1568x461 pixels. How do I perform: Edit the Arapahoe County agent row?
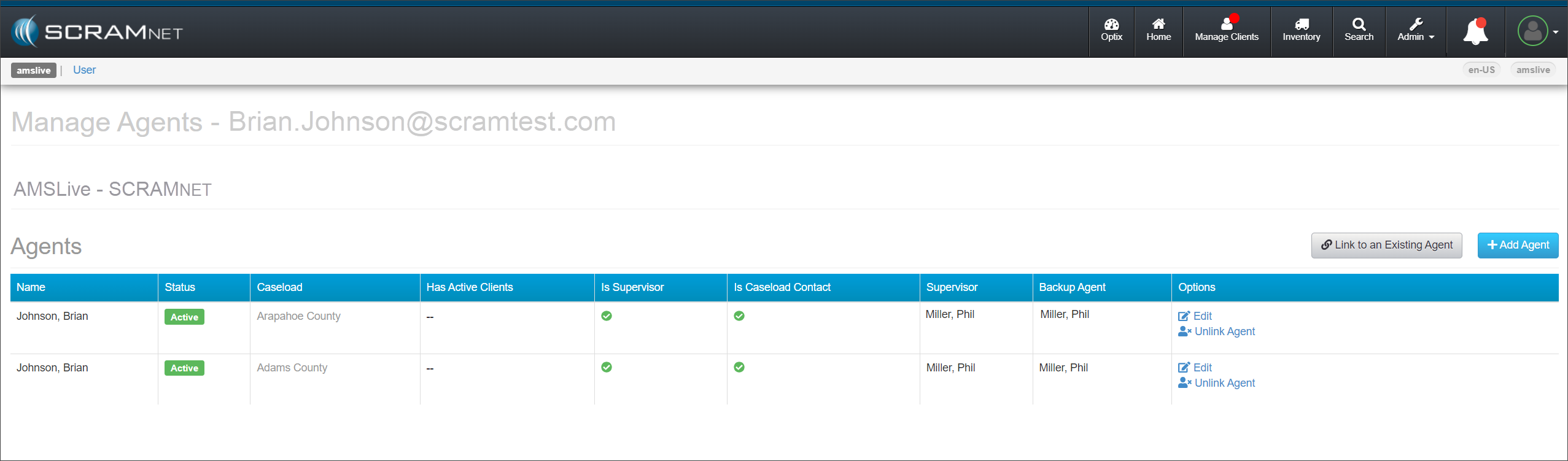click(x=1201, y=316)
